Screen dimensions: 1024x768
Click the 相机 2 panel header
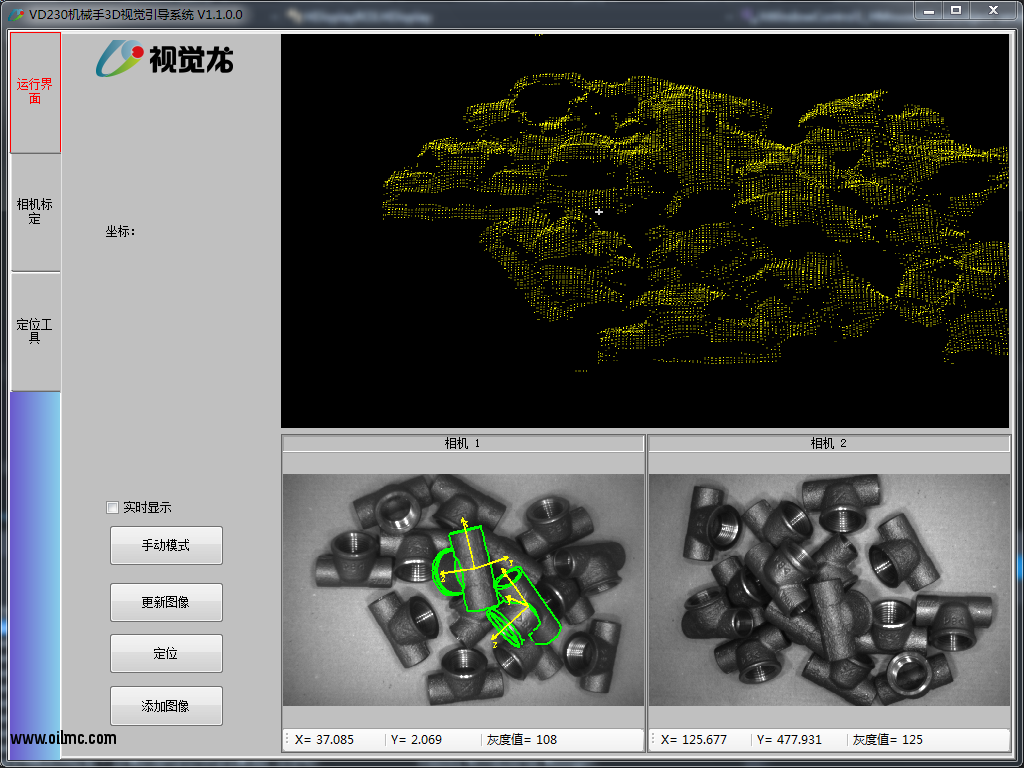(x=829, y=443)
